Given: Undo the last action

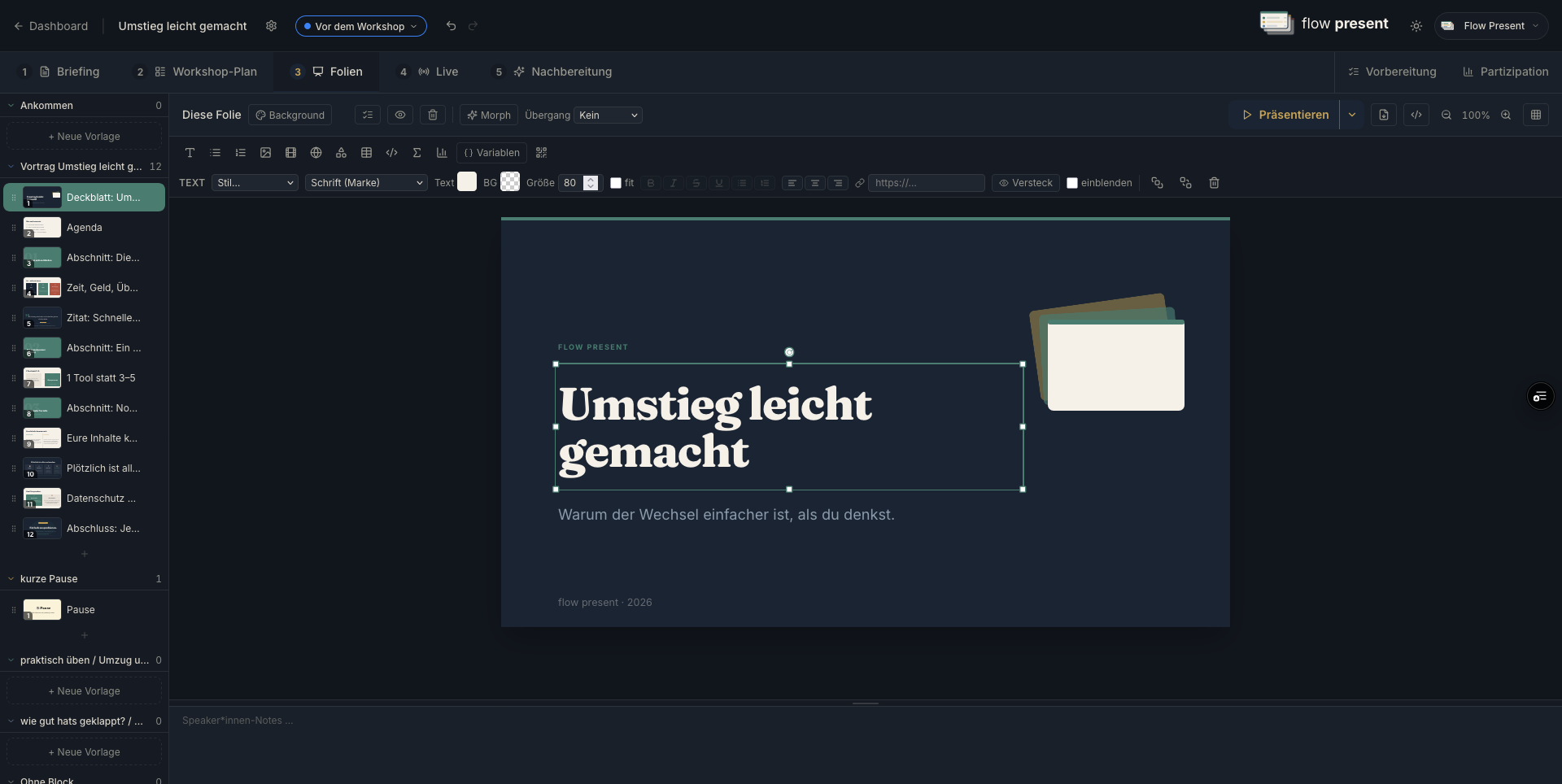Looking at the screenshot, I should click(451, 26).
